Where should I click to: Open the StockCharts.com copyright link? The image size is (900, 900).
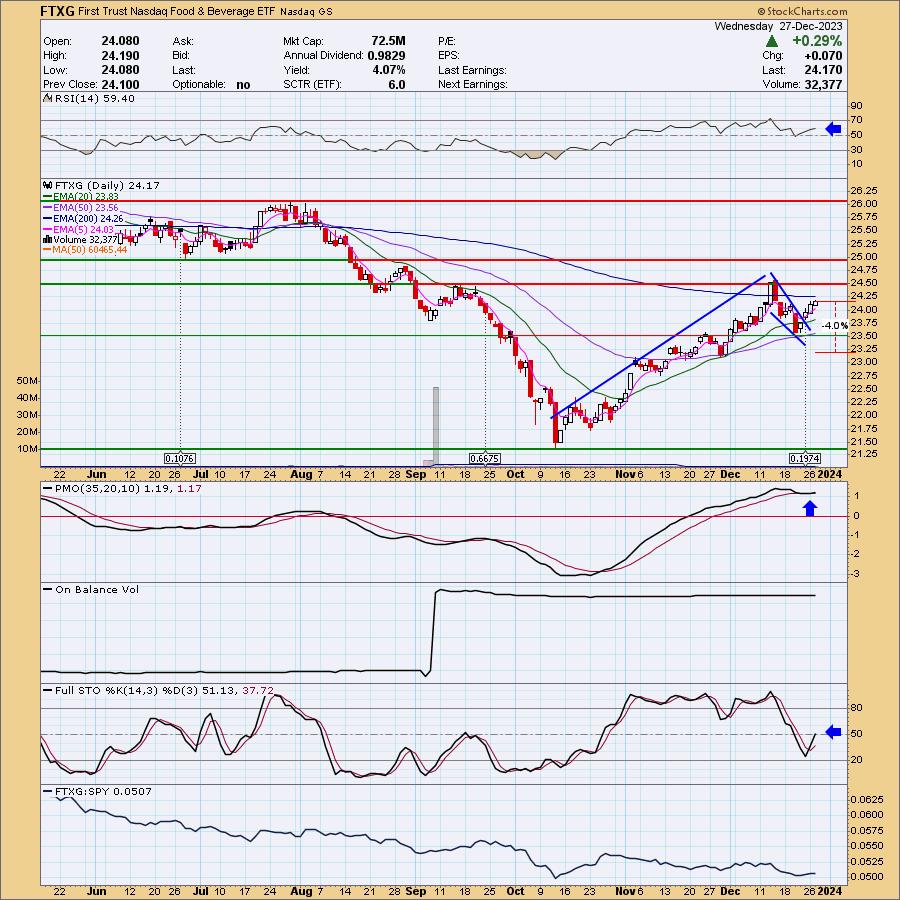pyautogui.click(x=802, y=11)
